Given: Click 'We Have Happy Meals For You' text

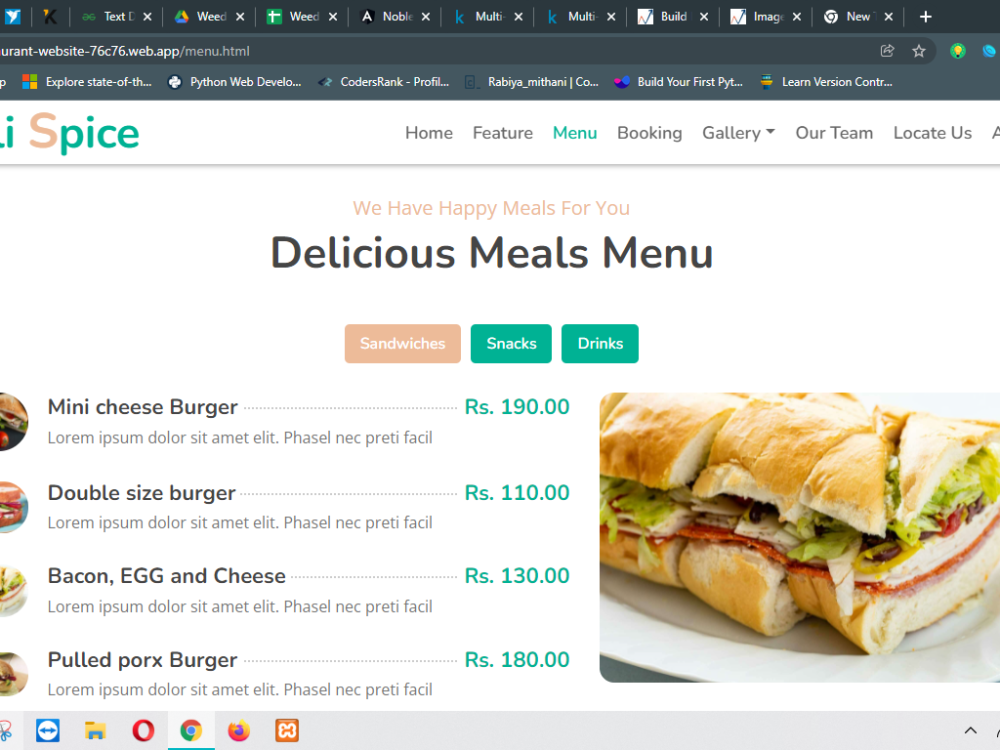Looking at the screenshot, I should (x=491, y=208).
